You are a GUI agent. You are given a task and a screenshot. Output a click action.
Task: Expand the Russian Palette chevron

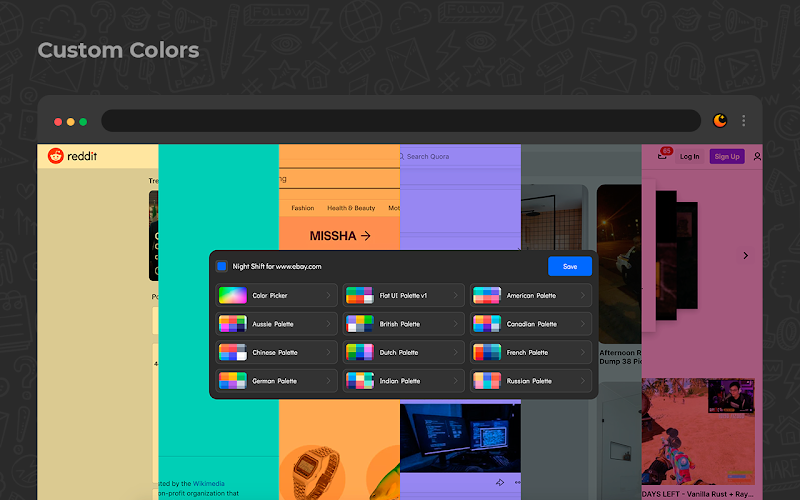[x=582, y=381]
